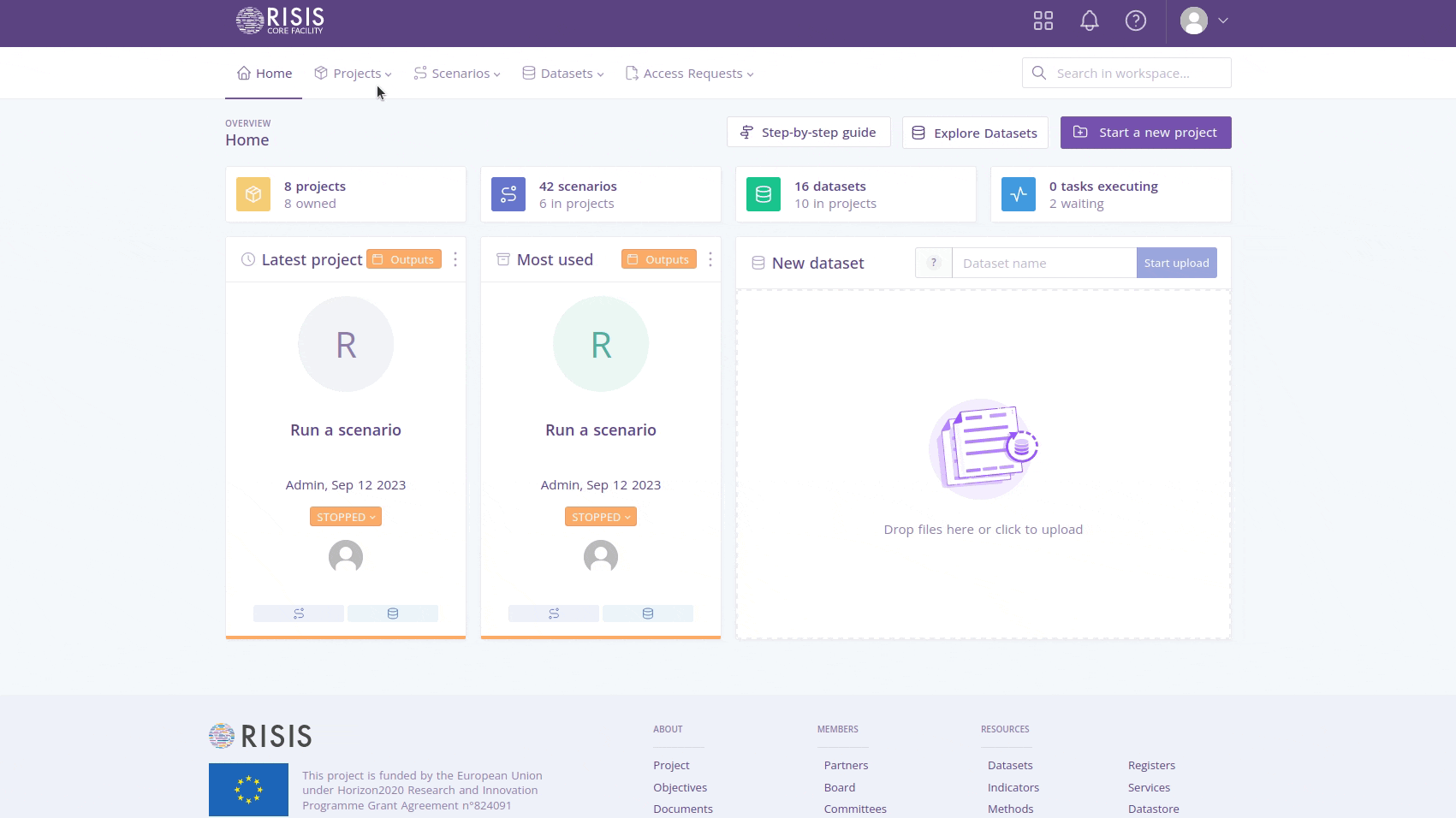Viewport: 1456px width, 818px height.
Task: Open scenarios tab in Latest project card
Action: tap(299, 613)
